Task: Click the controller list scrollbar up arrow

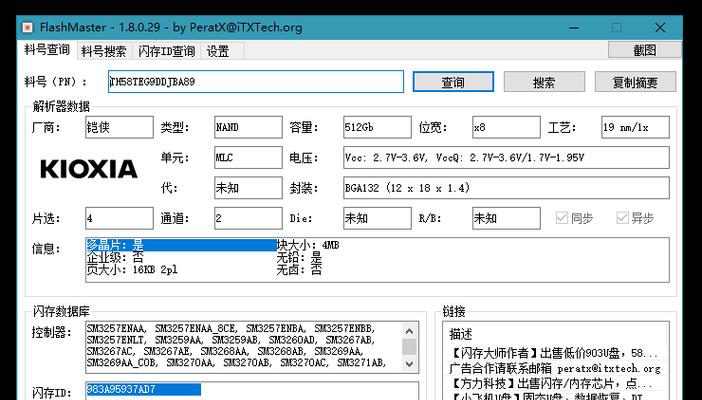Action: point(409,331)
